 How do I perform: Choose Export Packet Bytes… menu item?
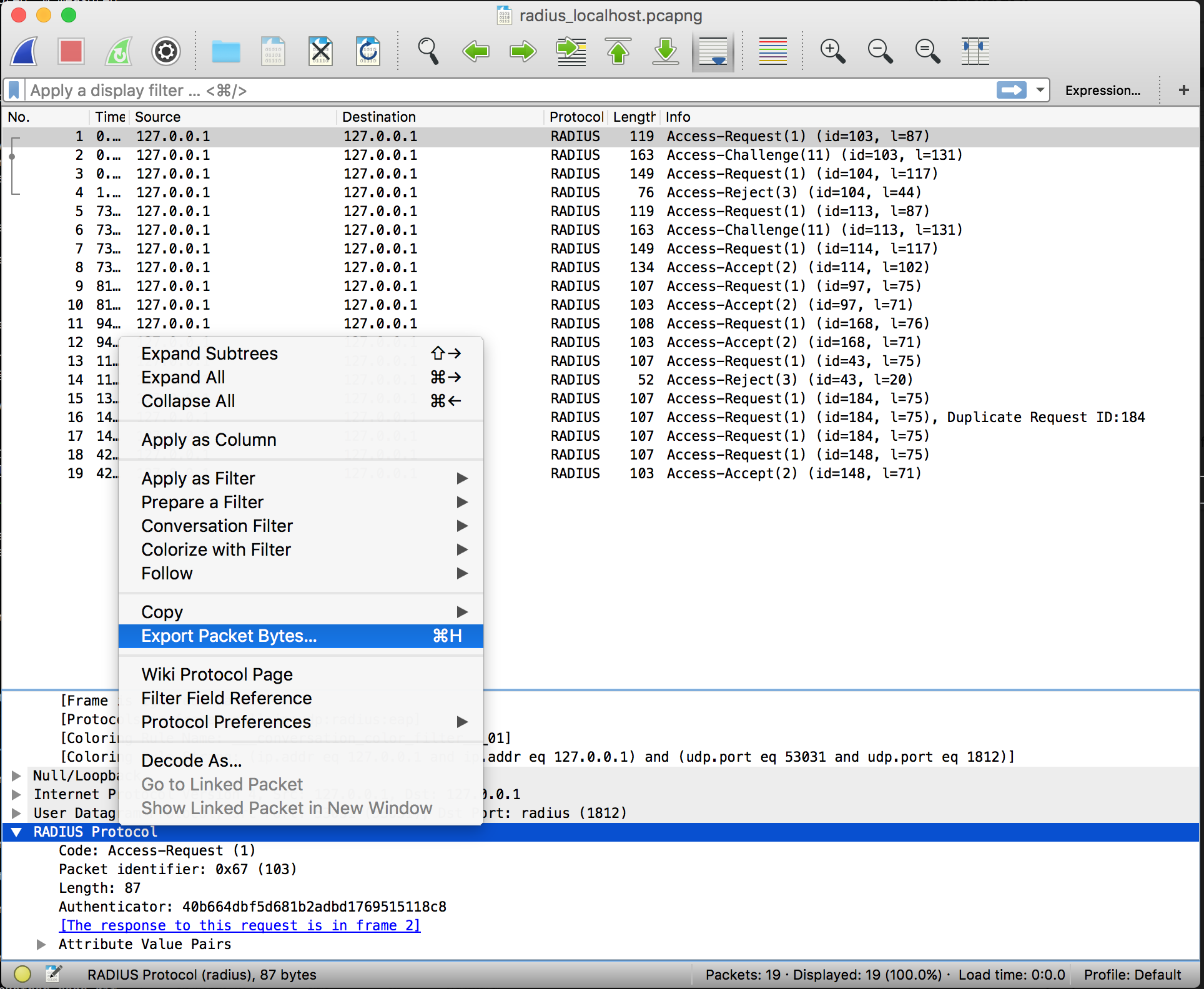click(301, 636)
